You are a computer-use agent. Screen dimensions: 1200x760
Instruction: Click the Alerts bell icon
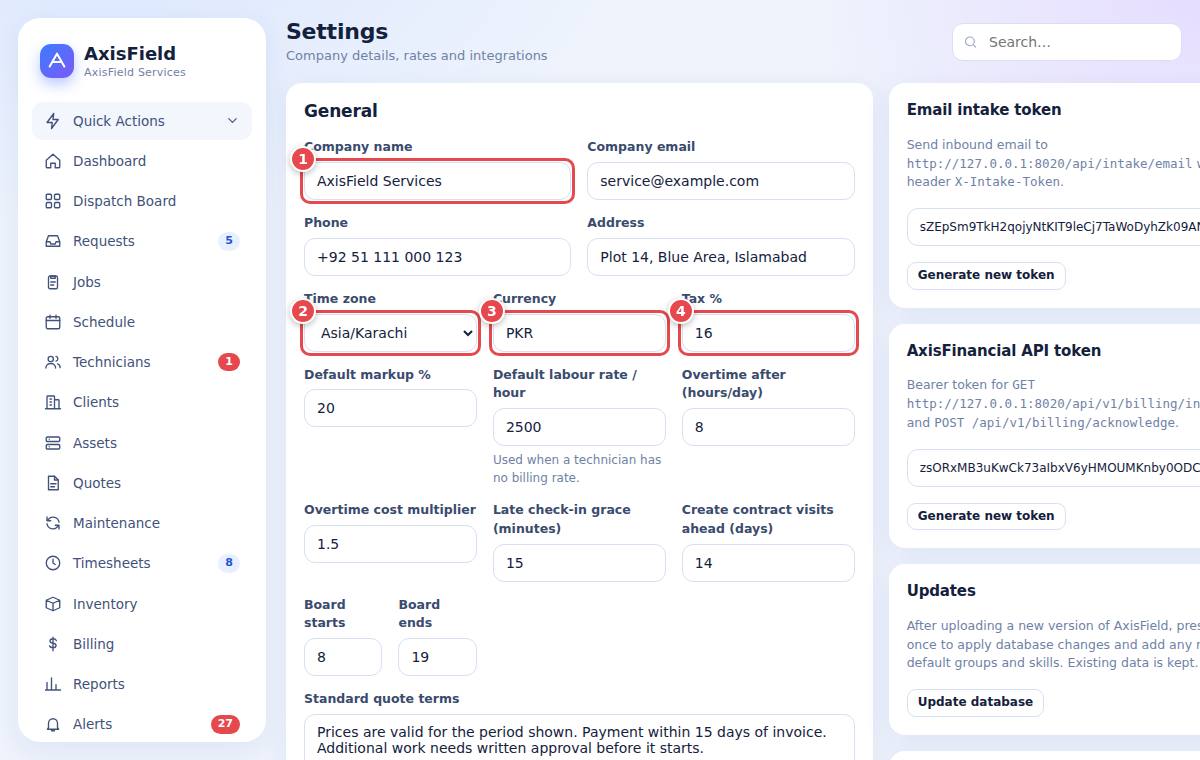pos(53,724)
